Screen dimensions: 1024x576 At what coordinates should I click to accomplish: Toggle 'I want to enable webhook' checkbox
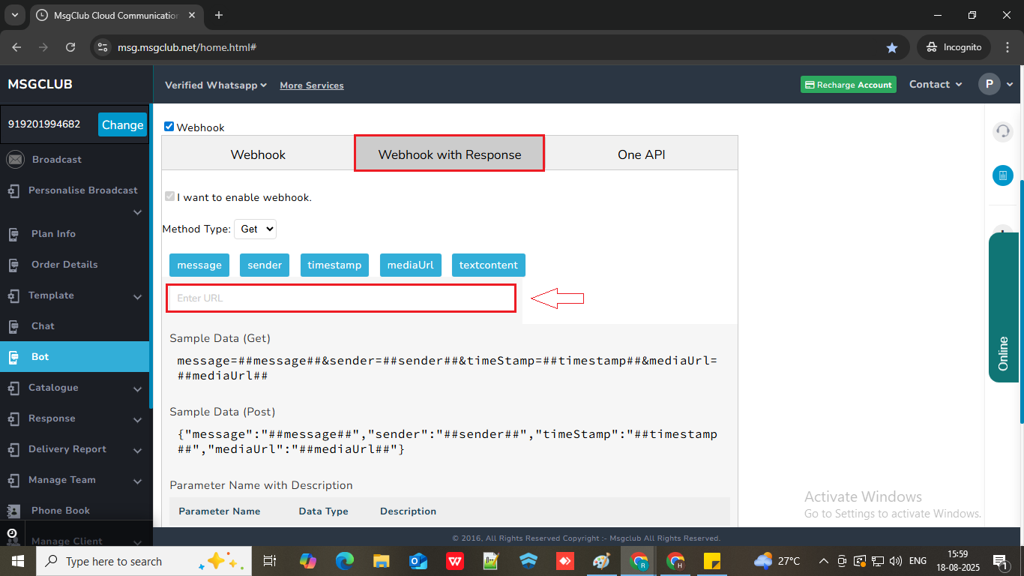pos(170,197)
